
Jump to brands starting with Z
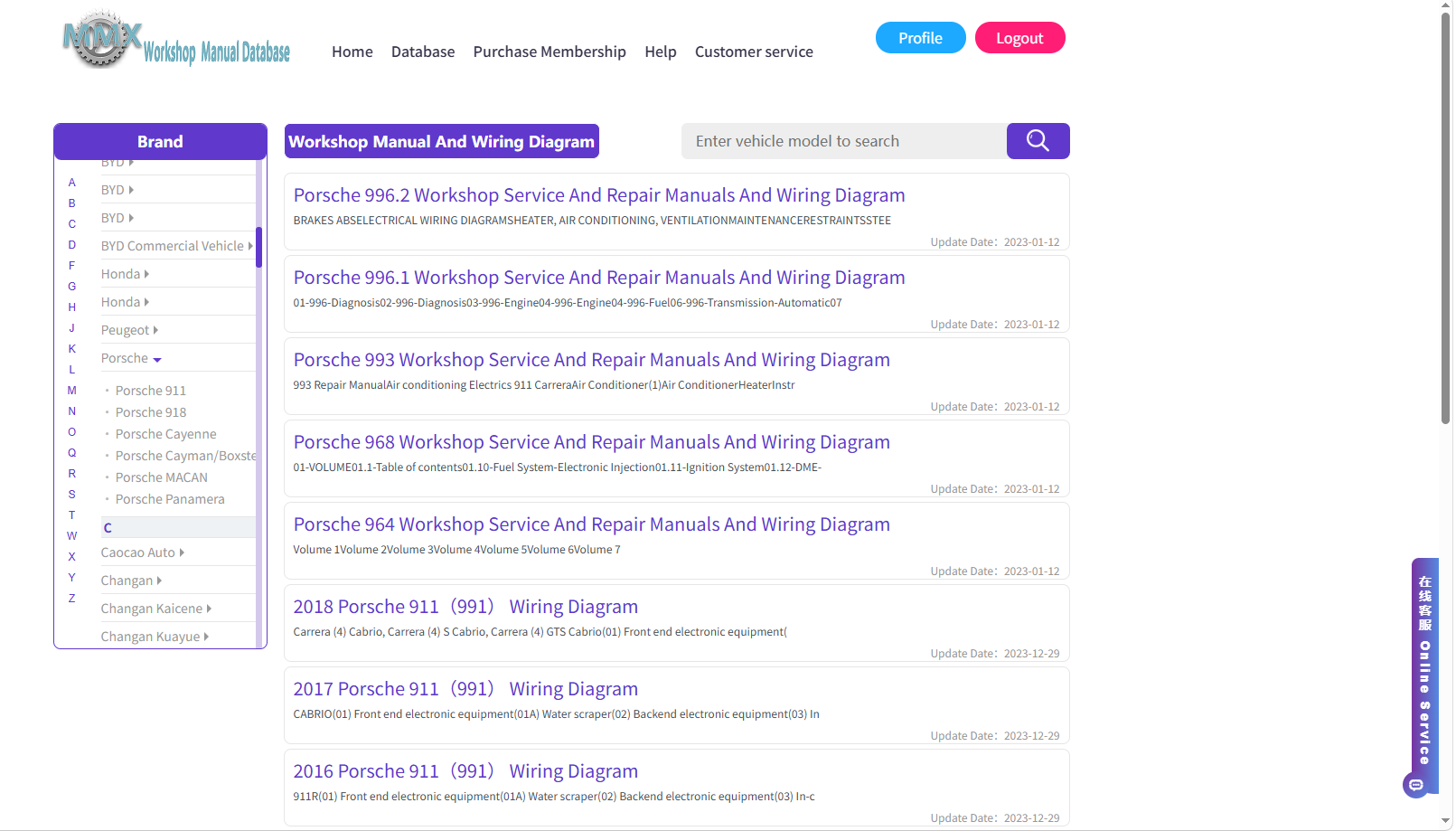72,599
